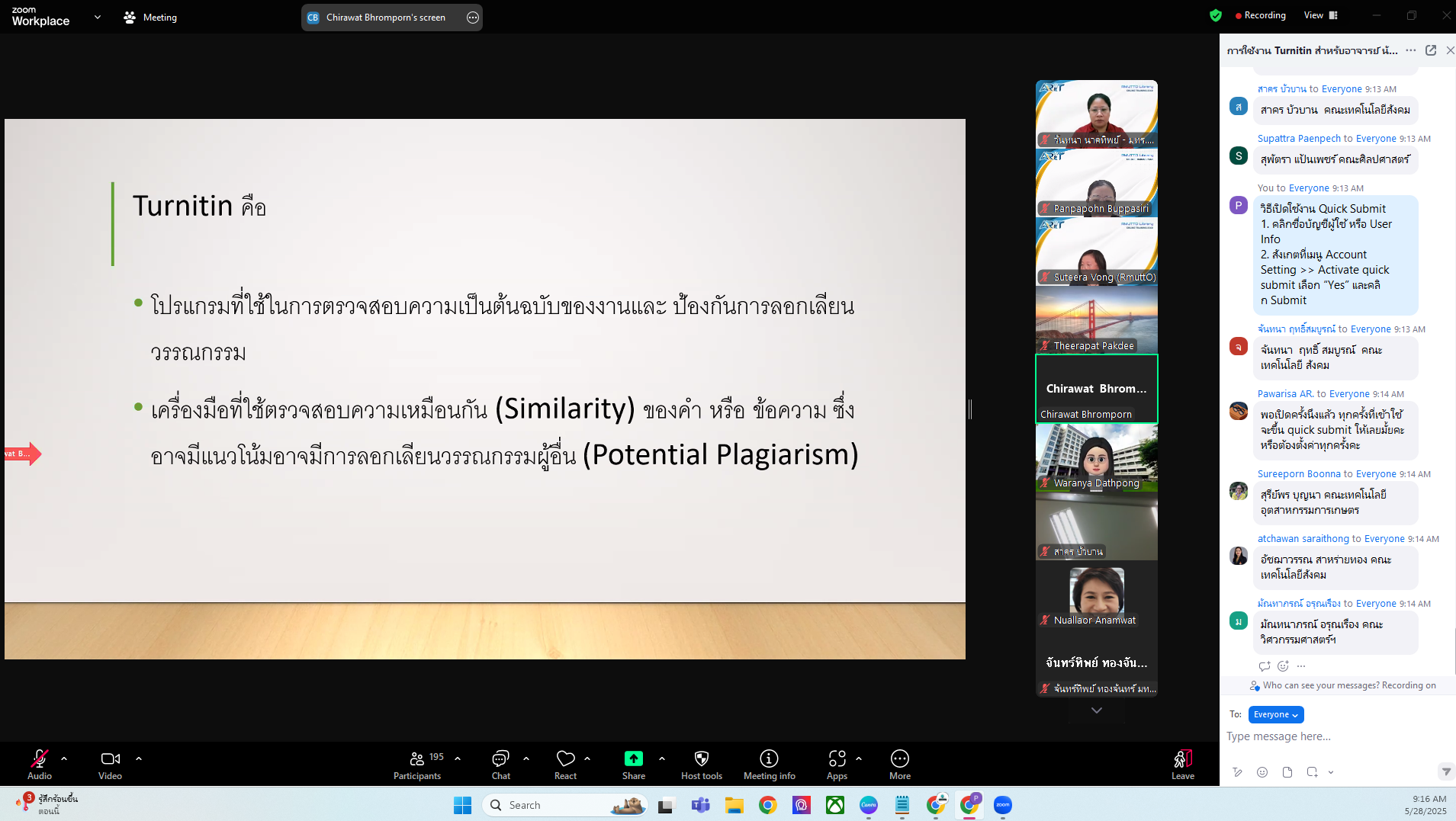Expand participants options arrow beside 195

tap(458, 758)
